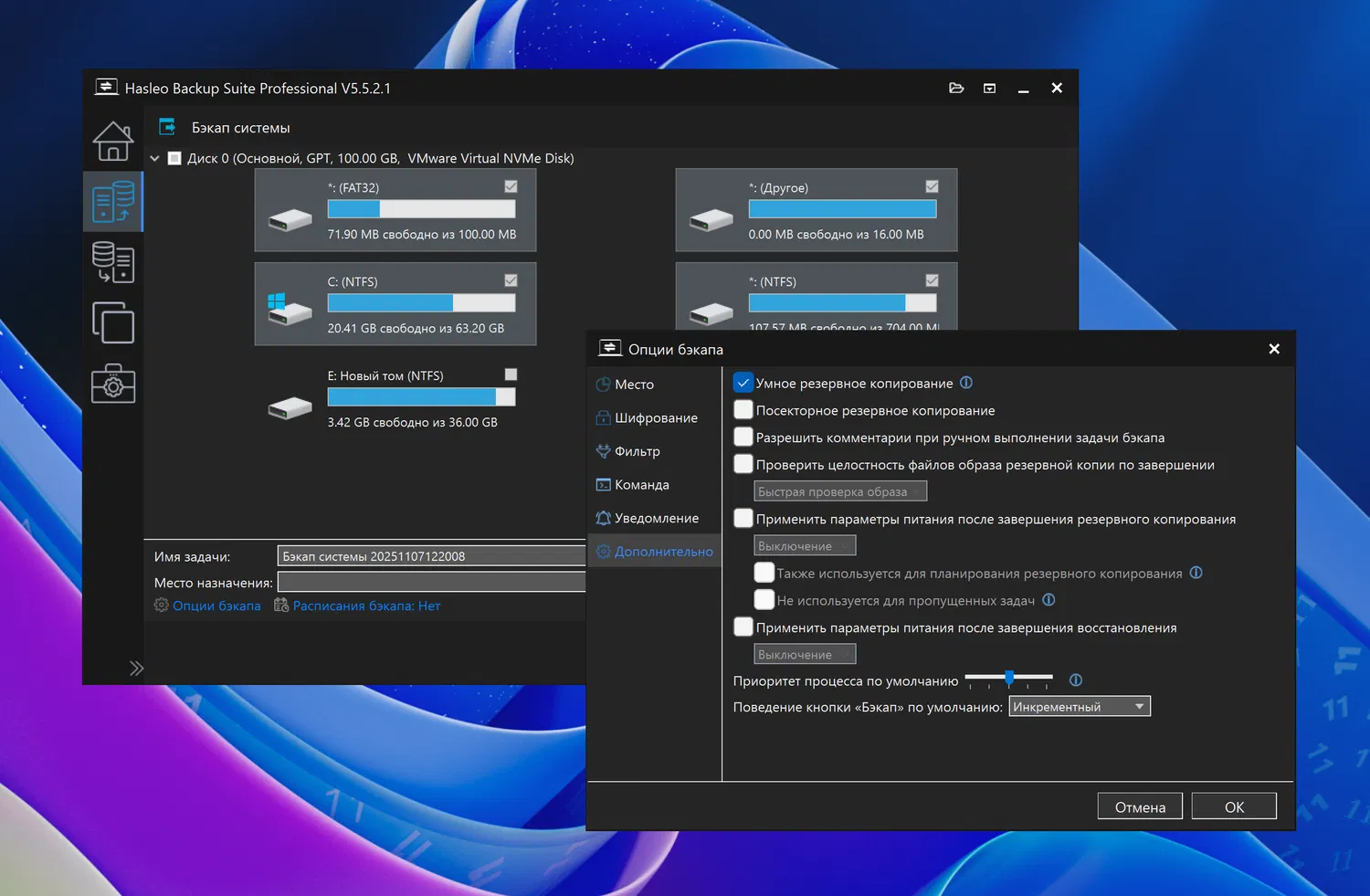This screenshot has height=896, width=1370.
Task: Open the Backup section in the sidebar
Action: [x=113, y=201]
